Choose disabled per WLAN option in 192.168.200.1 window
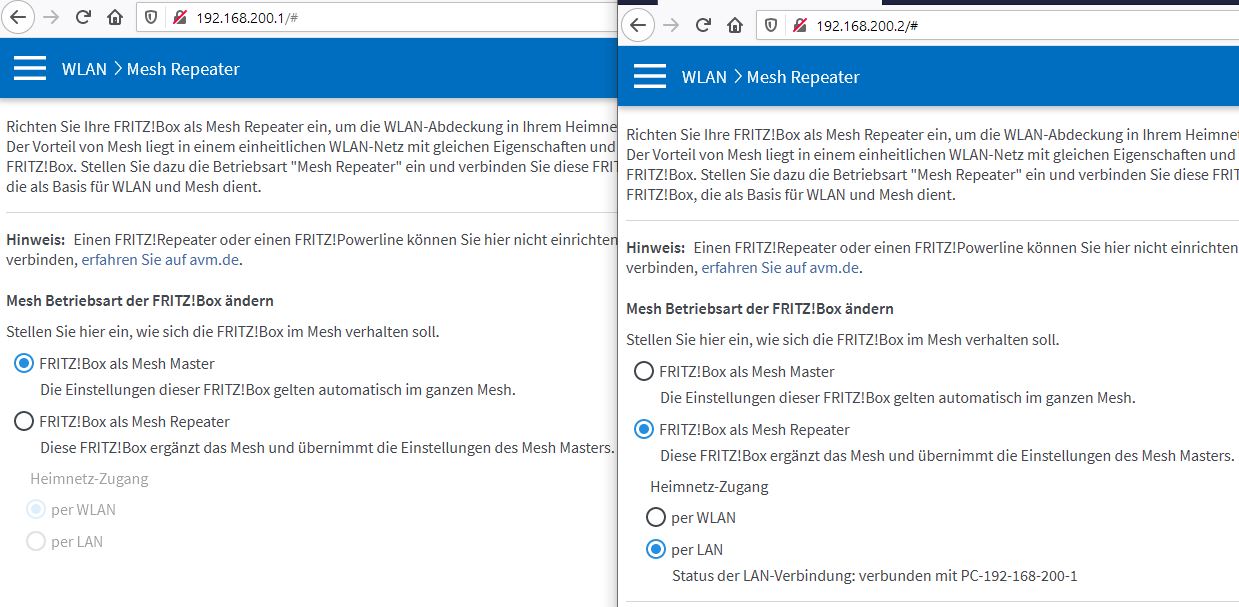The height and width of the screenshot is (607, 1239). (36, 509)
